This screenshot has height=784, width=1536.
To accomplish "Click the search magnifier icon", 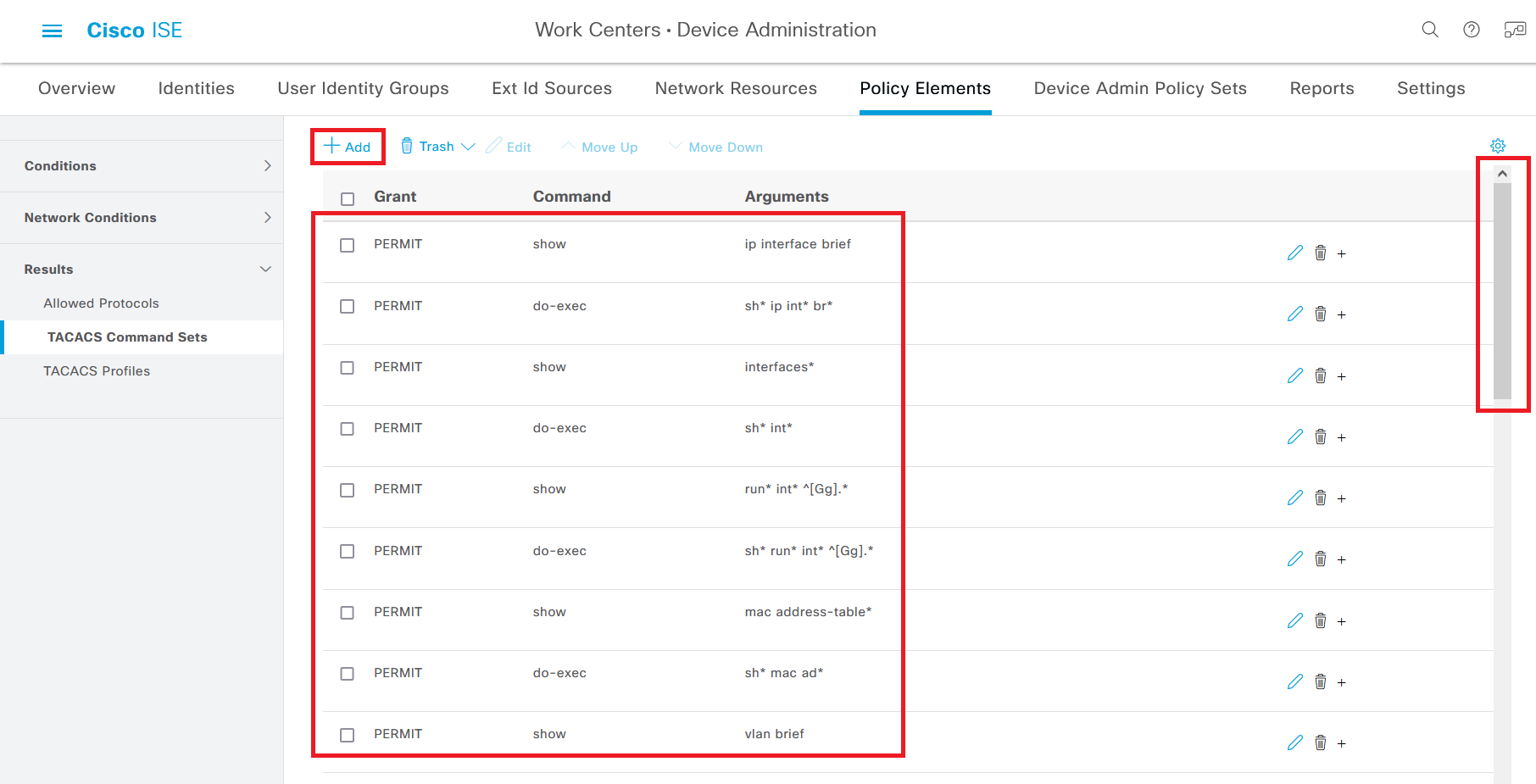I will 1430,30.
